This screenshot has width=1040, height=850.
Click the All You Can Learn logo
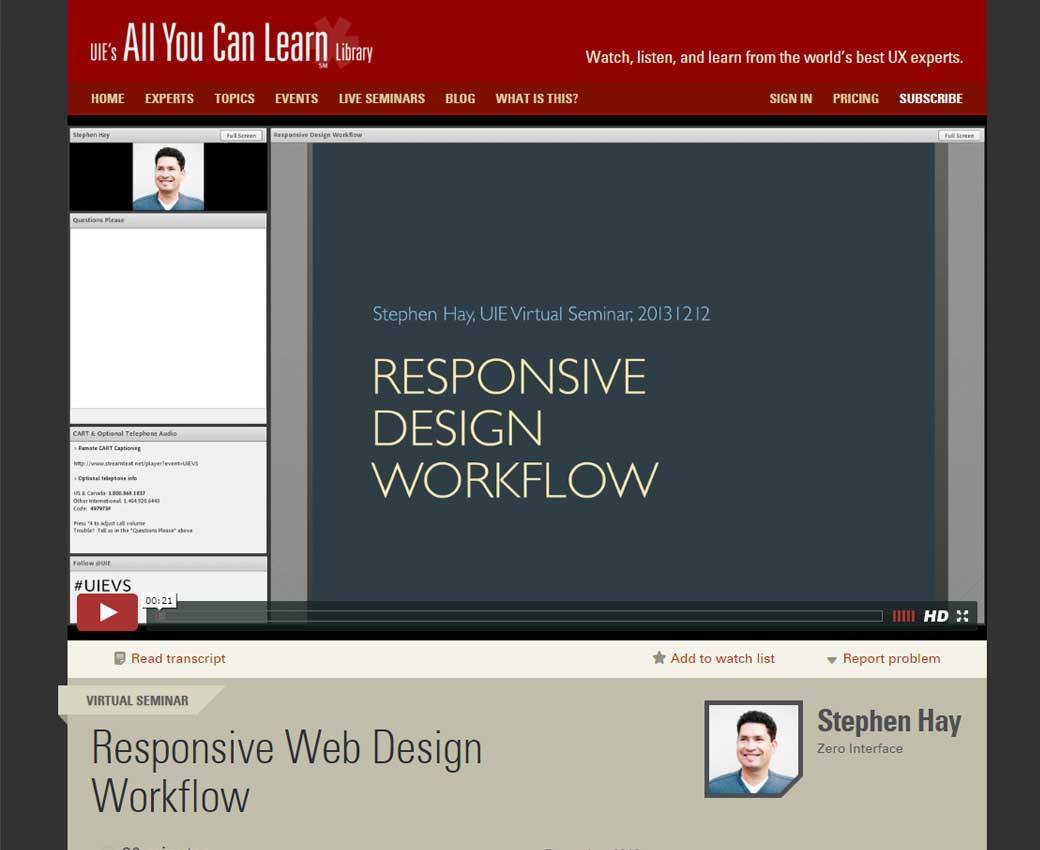[x=230, y=45]
